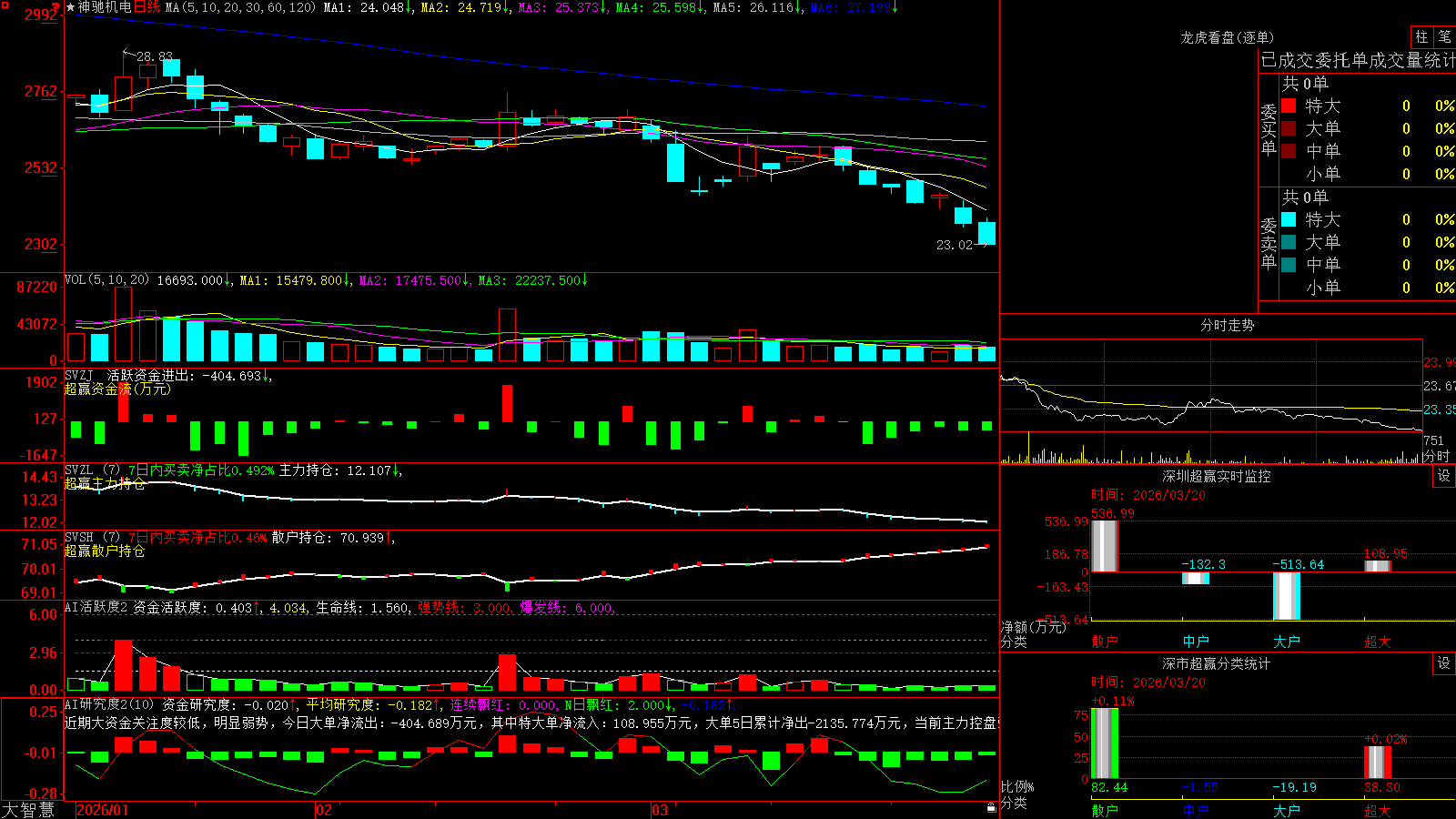Click the 超赢散户持仓 label
This screenshot has width=1456, height=819.
tap(105, 551)
